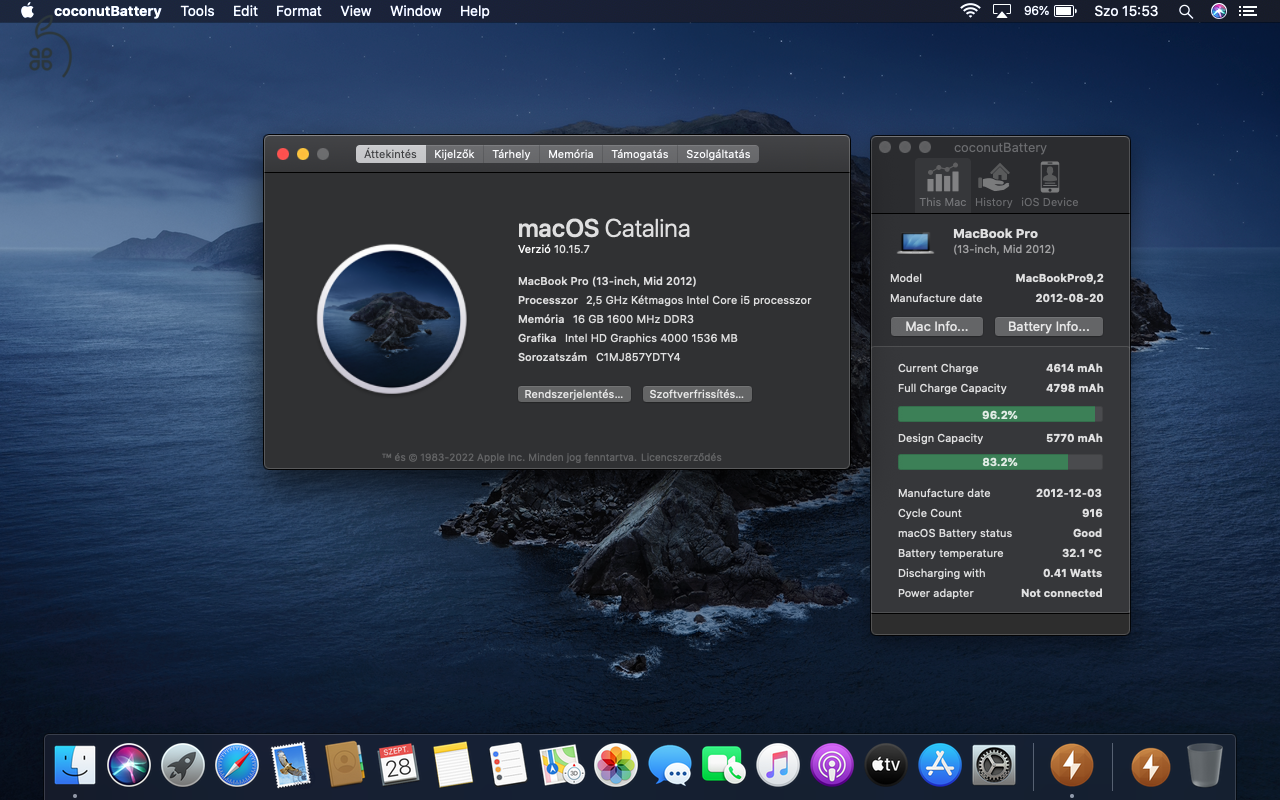Open Messages from the Dock
Image resolution: width=1280 pixels, height=800 pixels.
[x=670, y=766]
